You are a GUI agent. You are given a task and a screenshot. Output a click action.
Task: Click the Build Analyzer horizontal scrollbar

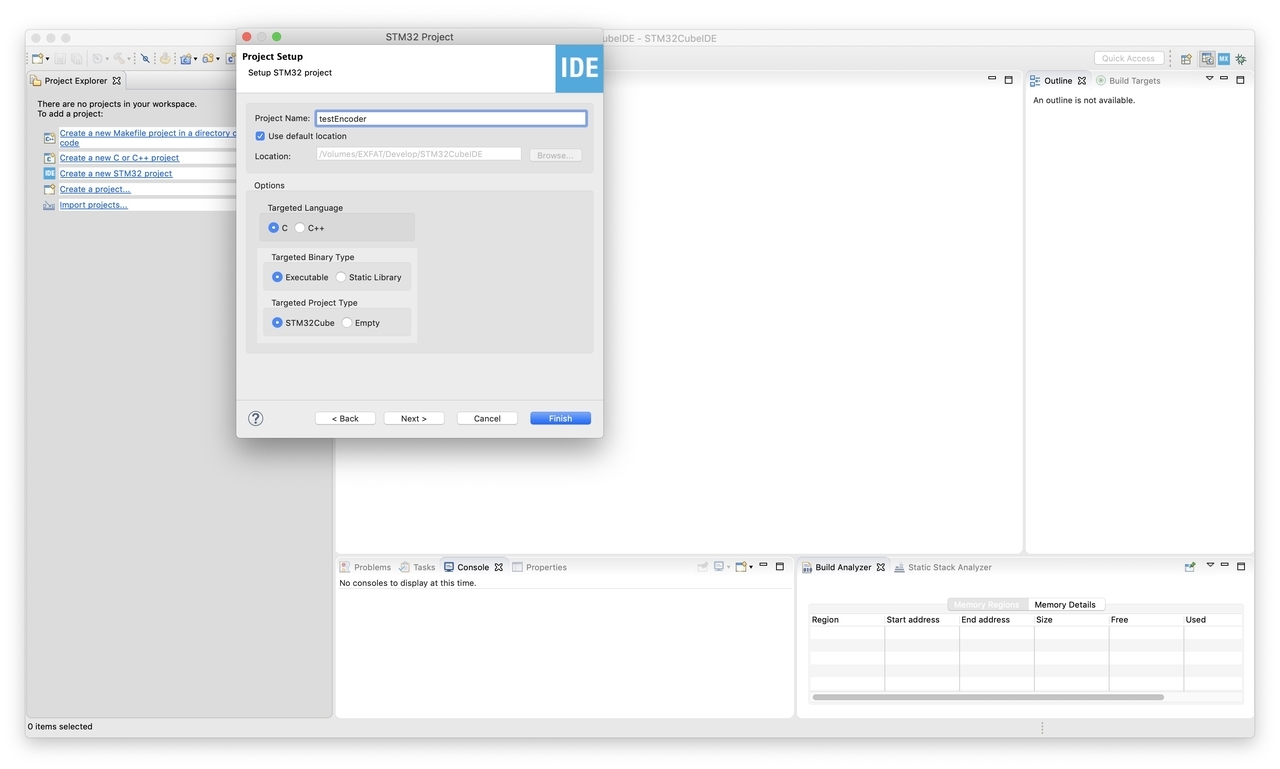point(988,697)
